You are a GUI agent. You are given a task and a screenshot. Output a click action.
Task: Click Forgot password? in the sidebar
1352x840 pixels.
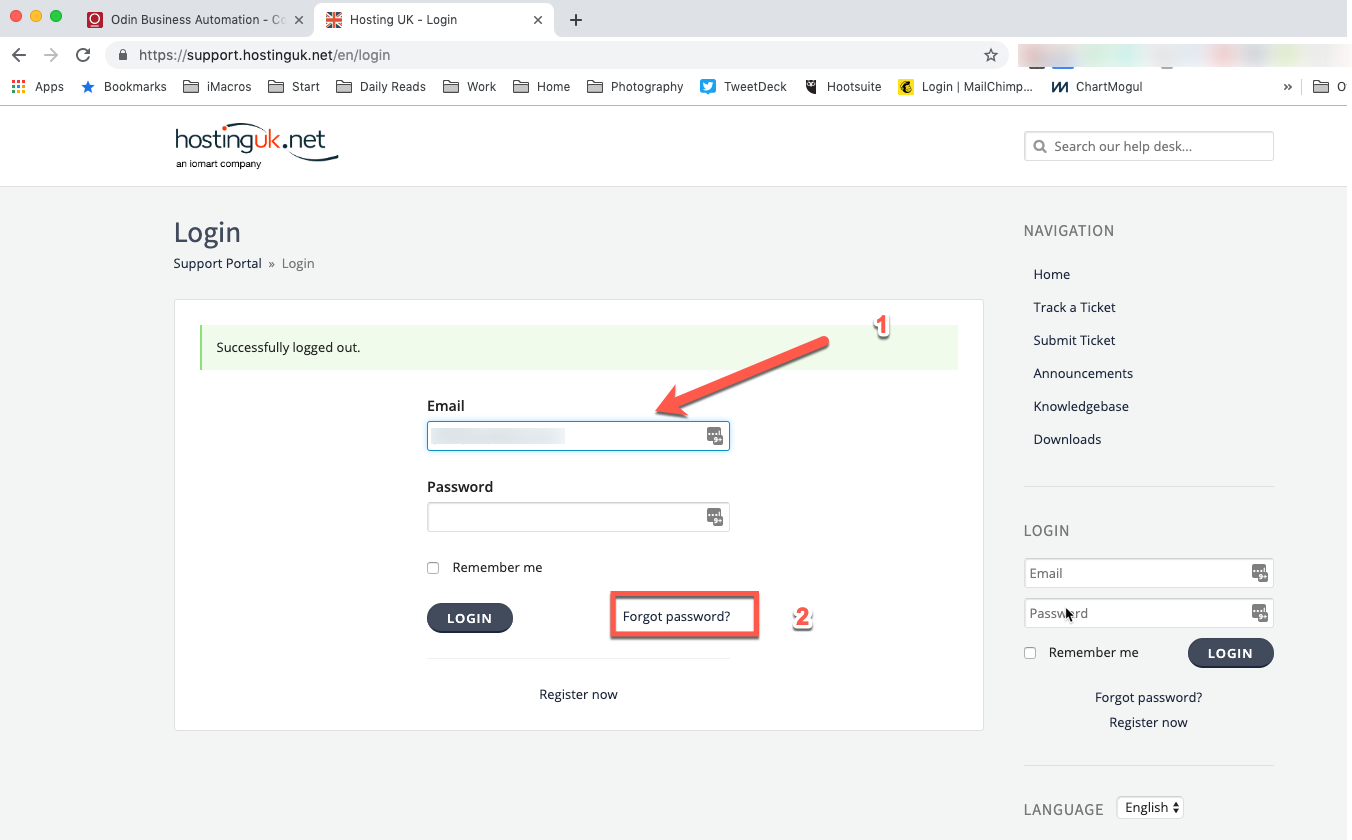1148,697
